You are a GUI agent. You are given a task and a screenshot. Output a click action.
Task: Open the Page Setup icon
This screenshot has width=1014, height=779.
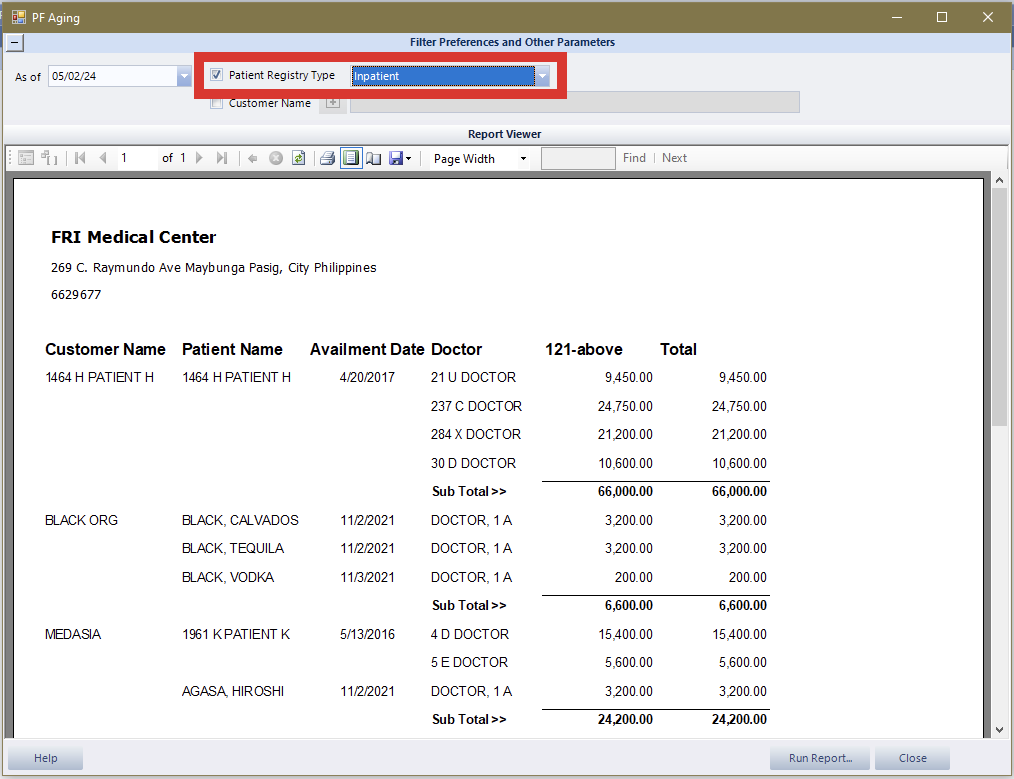373,158
